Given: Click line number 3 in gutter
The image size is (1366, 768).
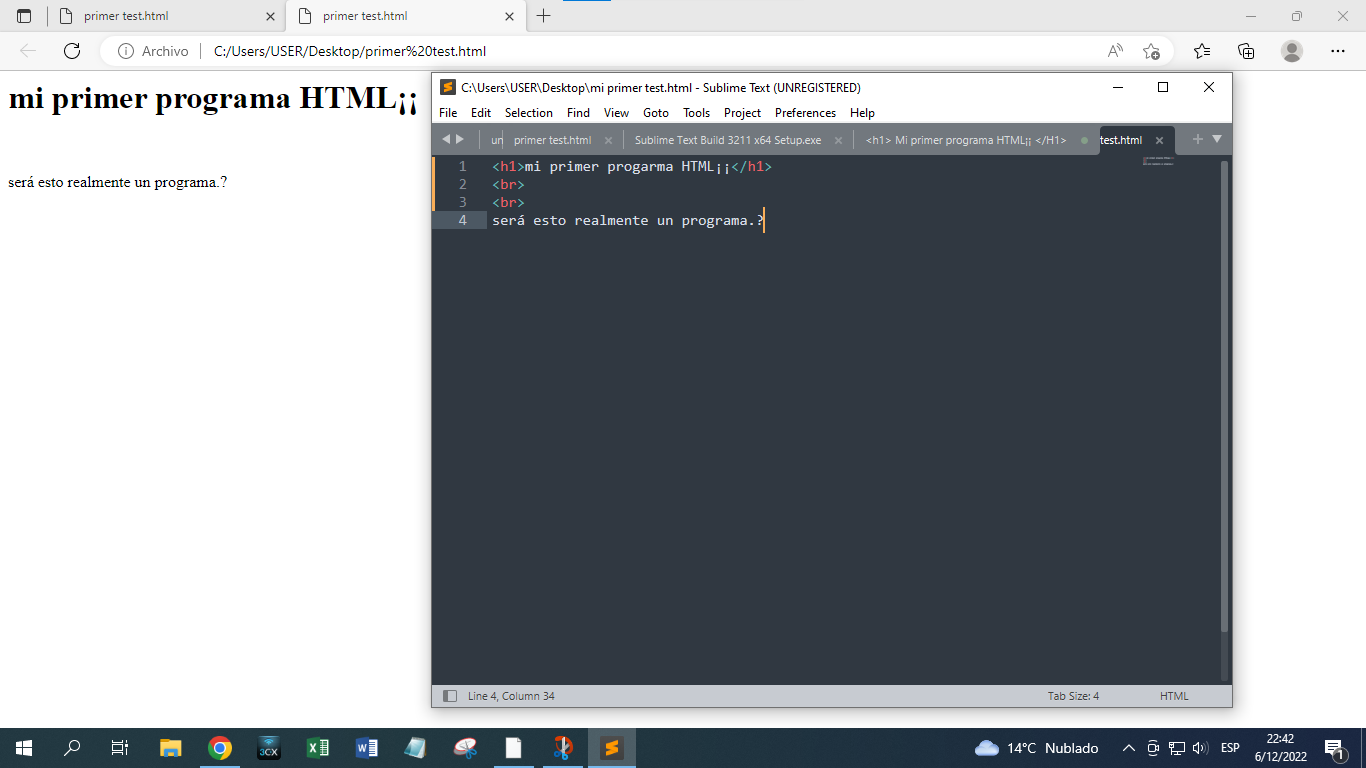Looking at the screenshot, I should point(462,202).
